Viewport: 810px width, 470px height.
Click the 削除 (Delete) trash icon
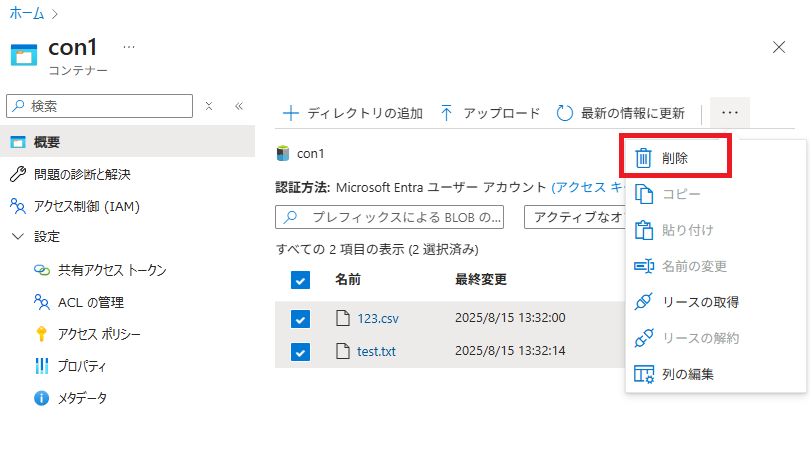click(645, 158)
